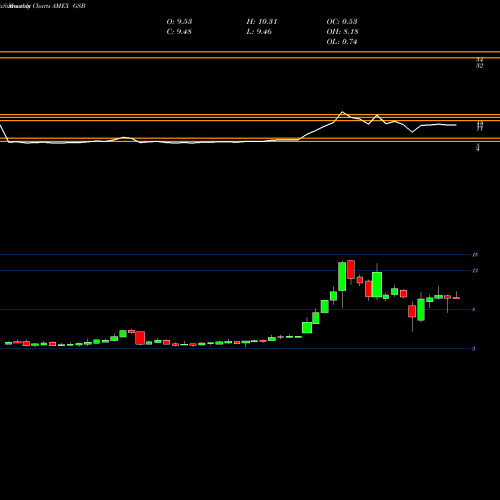Click the 'O: 9.53' open value
Image resolution: width=500 pixels, height=500 pixels.
[179, 22]
